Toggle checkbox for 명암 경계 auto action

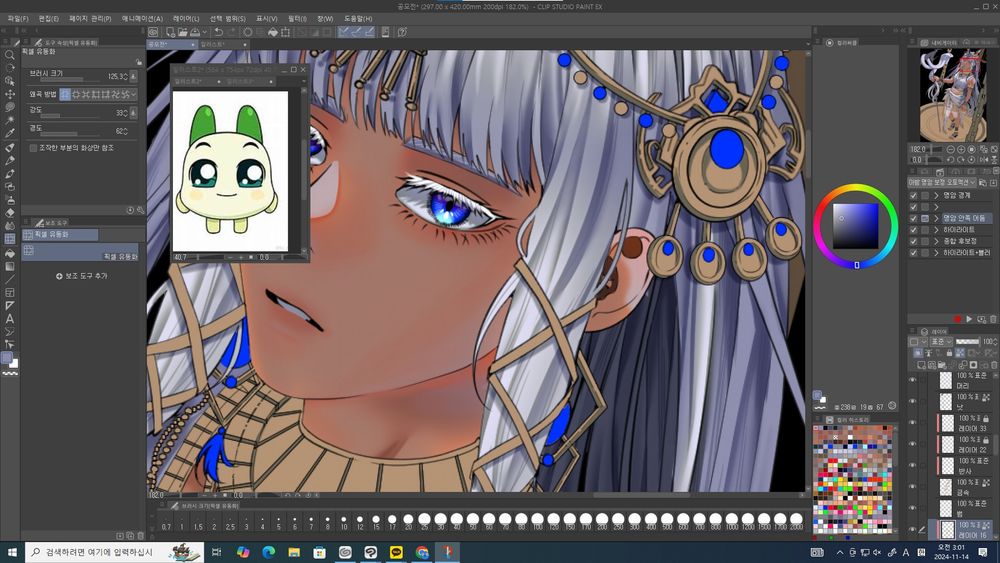(914, 195)
